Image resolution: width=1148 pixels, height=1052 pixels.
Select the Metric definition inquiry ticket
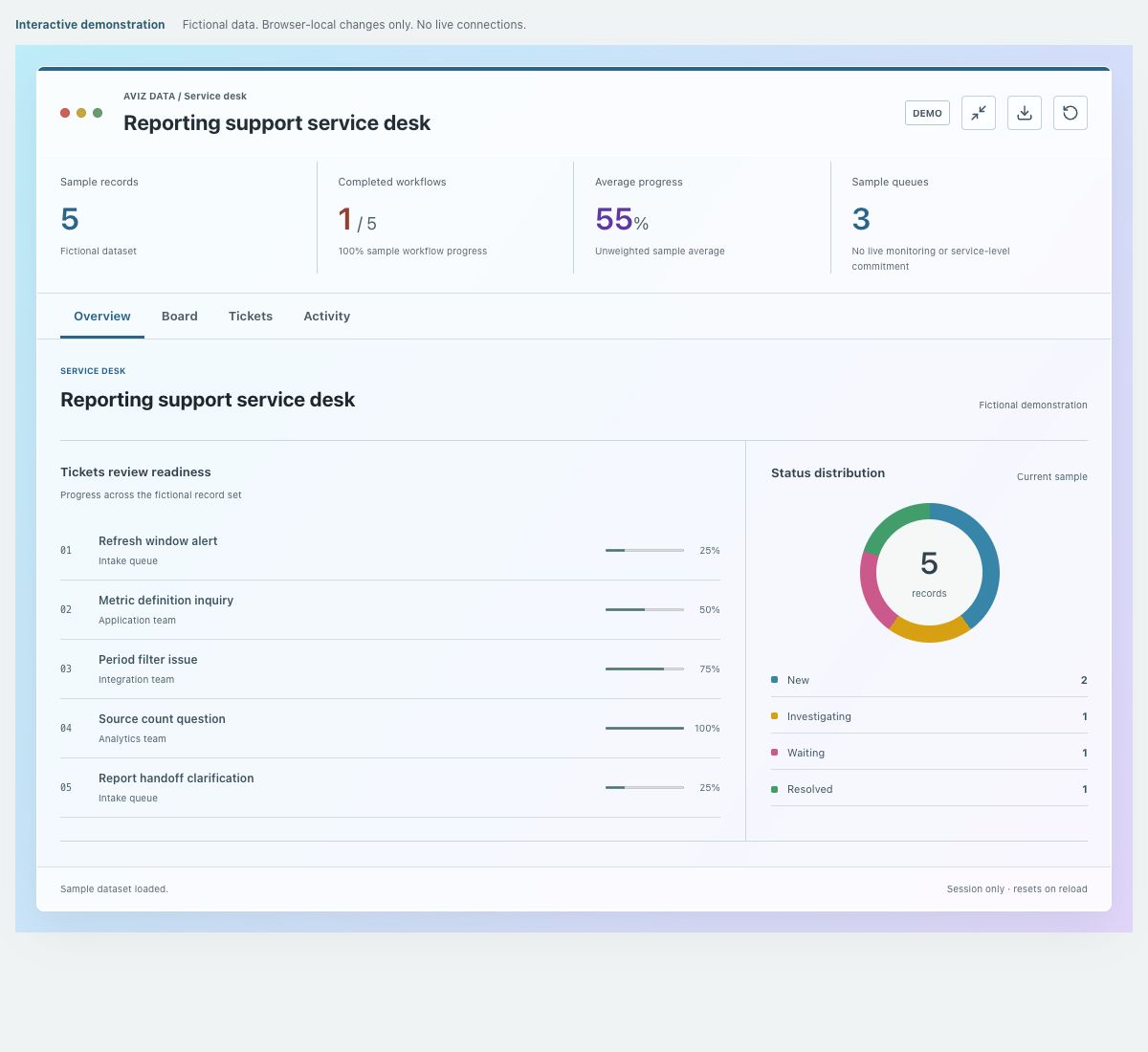[390, 610]
